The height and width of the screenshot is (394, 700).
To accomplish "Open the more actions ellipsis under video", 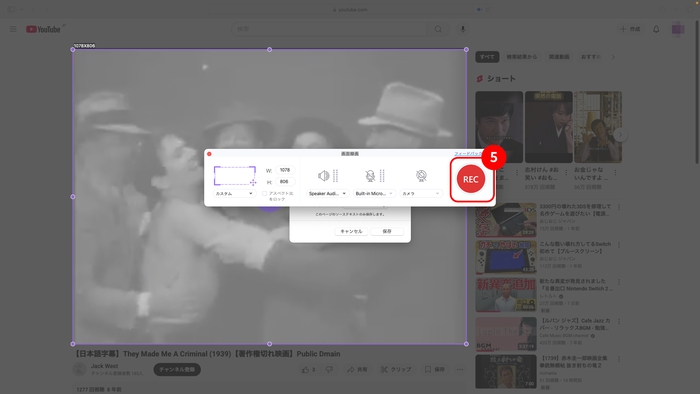I will pyautogui.click(x=460, y=369).
